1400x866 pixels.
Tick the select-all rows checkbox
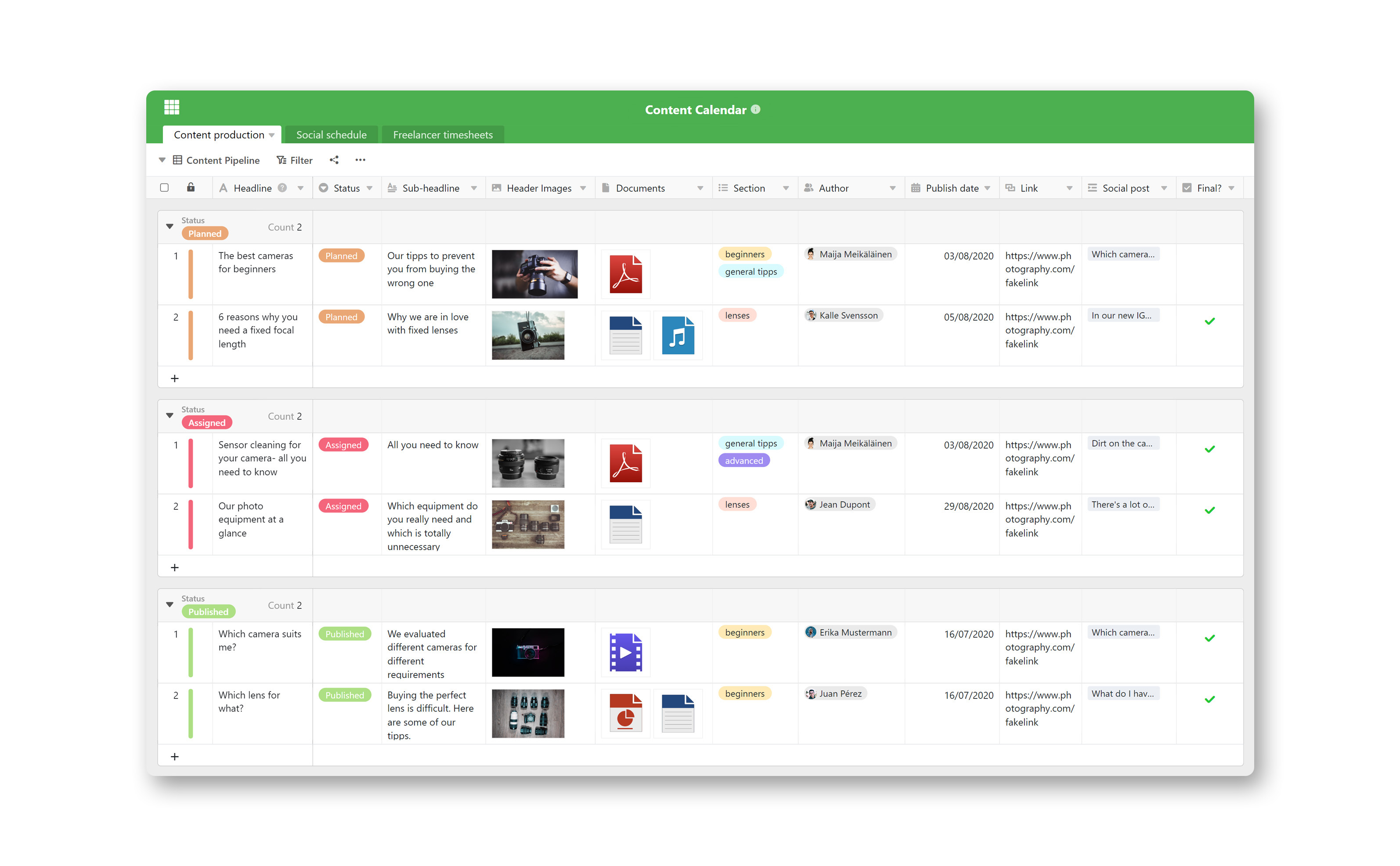coord(164,188)
